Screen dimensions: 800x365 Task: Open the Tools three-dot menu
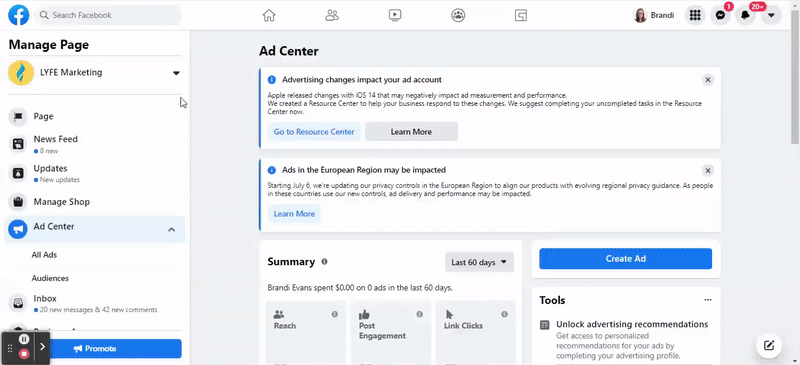708,300
